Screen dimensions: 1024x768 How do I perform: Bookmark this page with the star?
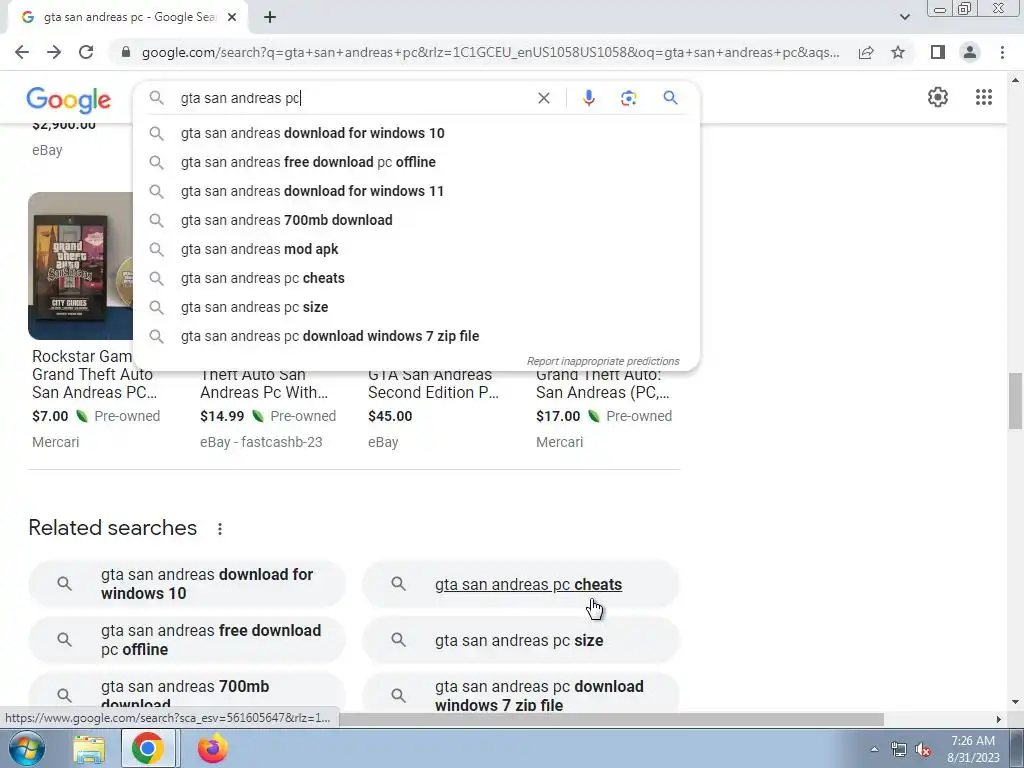click(x=898, y=52)
